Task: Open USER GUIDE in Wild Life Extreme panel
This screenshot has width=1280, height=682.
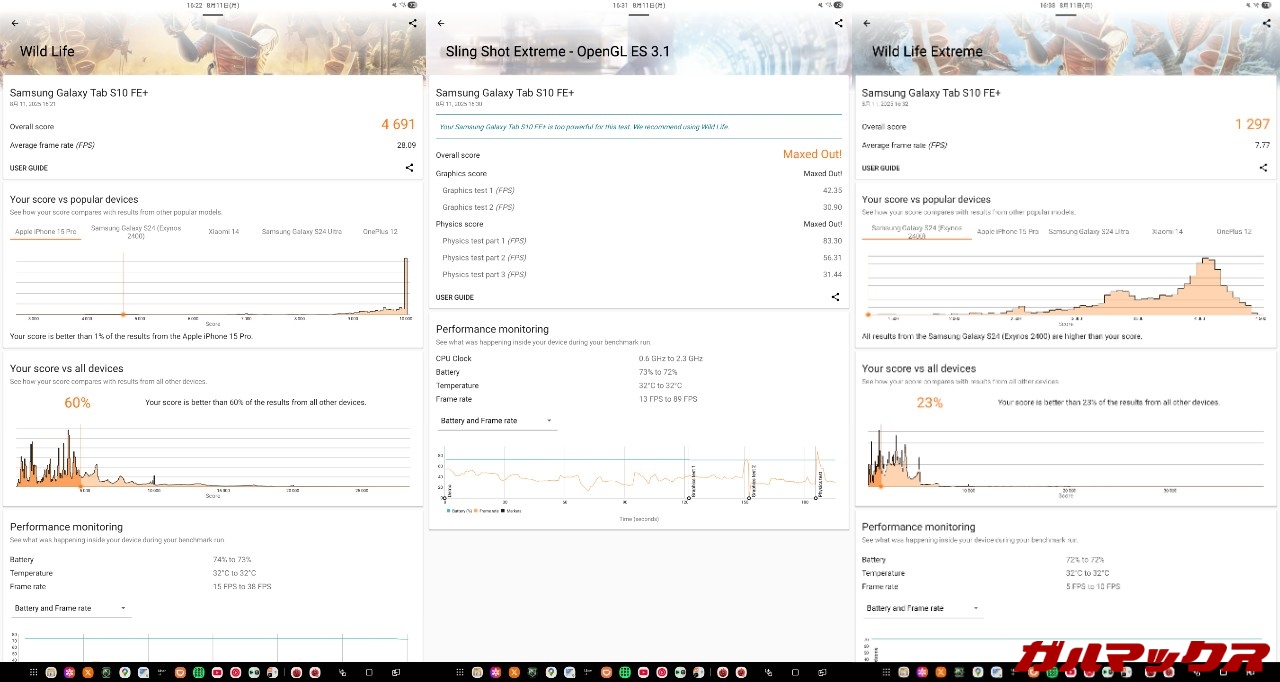Action: [881, 168]
